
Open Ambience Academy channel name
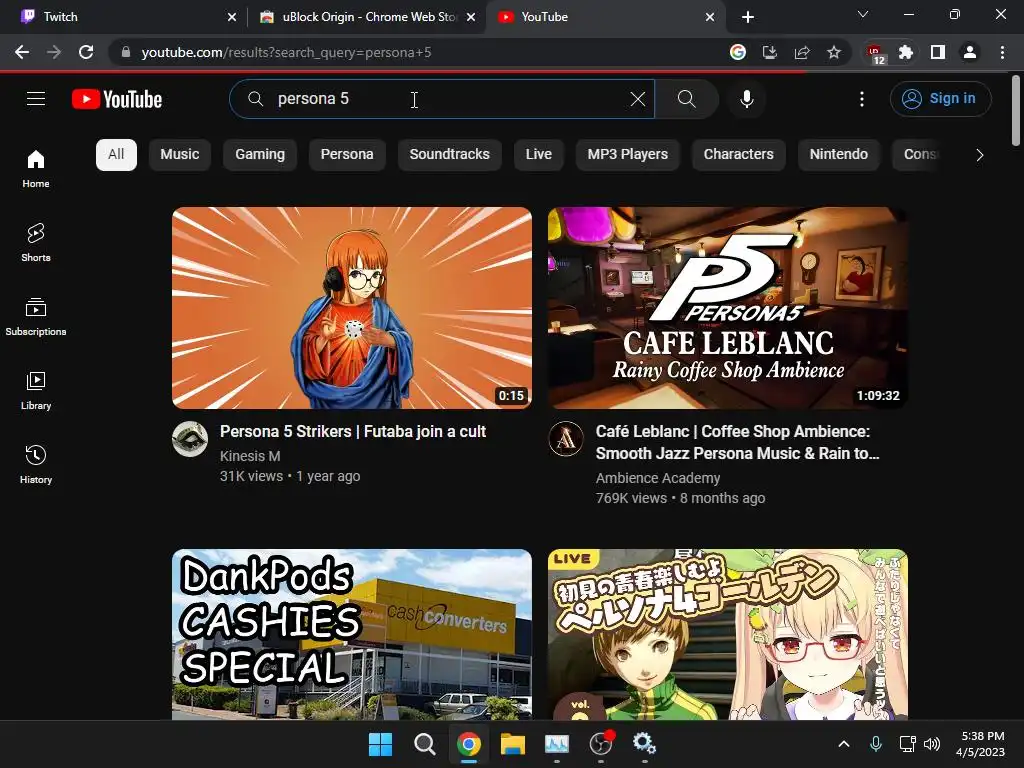(x=658, y=478)
